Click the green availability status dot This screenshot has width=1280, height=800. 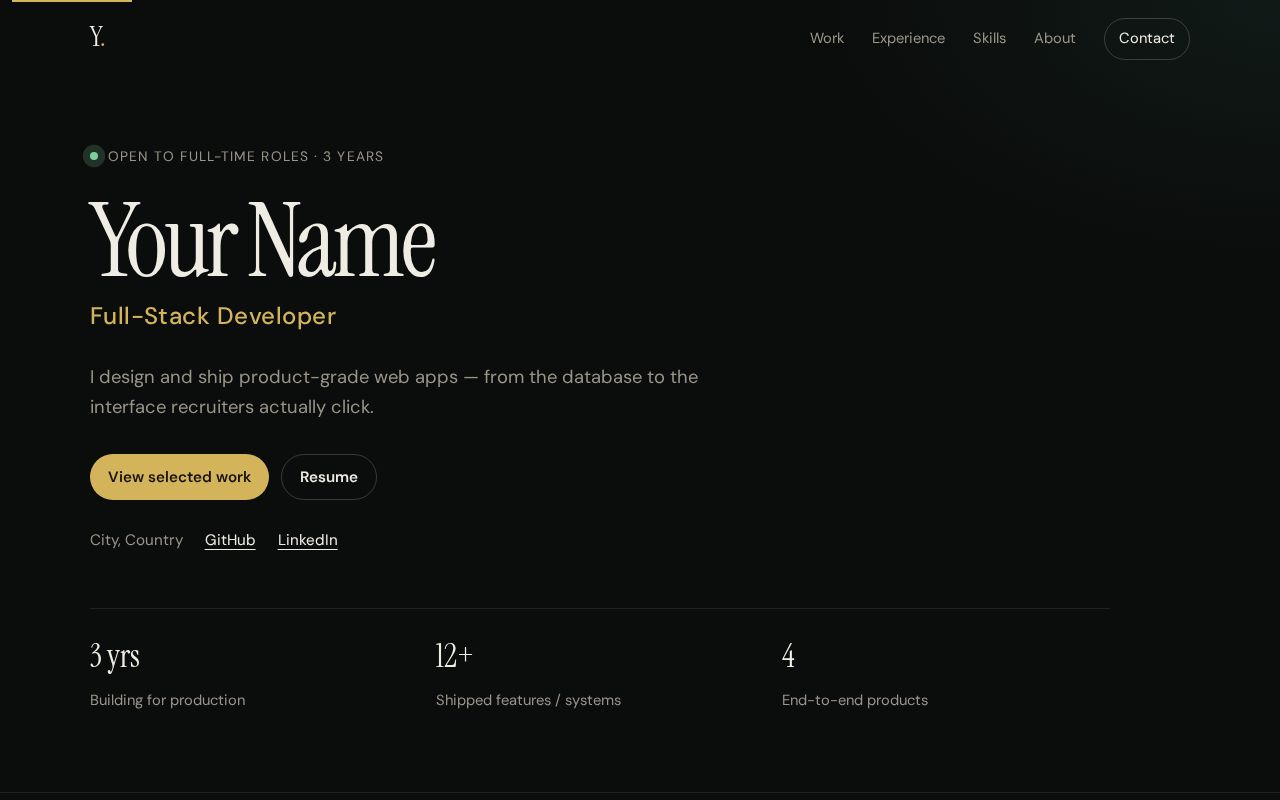coord(94,156)
